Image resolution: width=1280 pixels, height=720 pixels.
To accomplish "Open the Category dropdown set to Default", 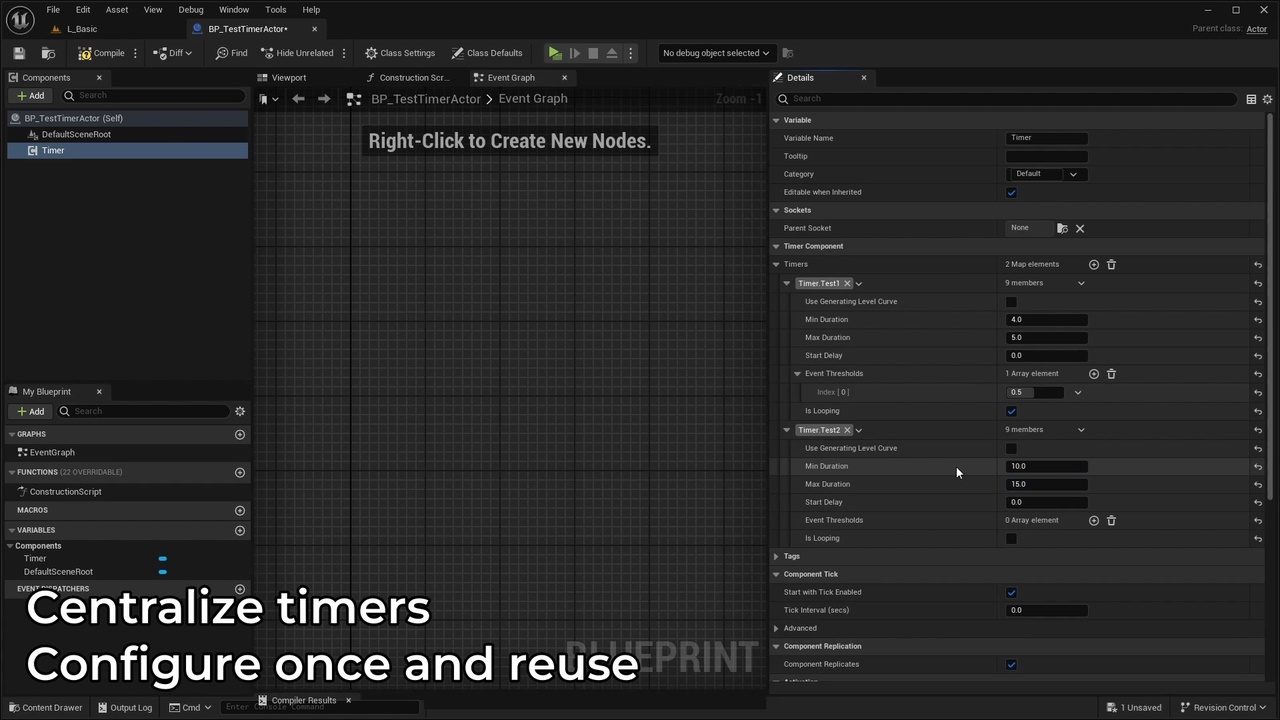I will (x=1047, y=174).
